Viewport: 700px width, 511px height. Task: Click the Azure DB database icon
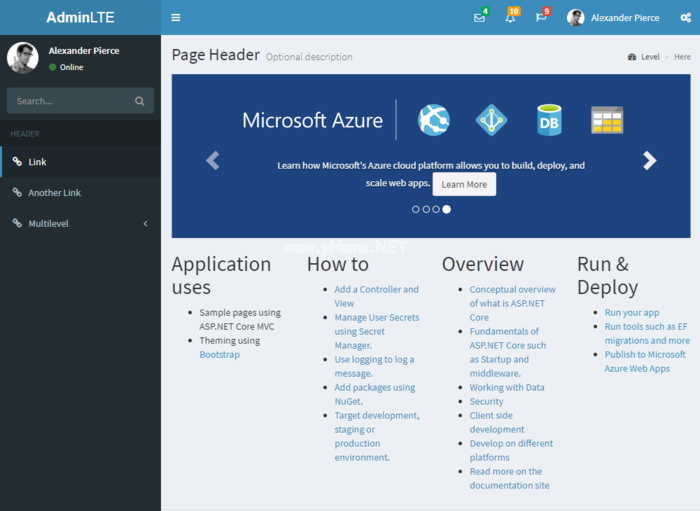[x=549, y=120]
